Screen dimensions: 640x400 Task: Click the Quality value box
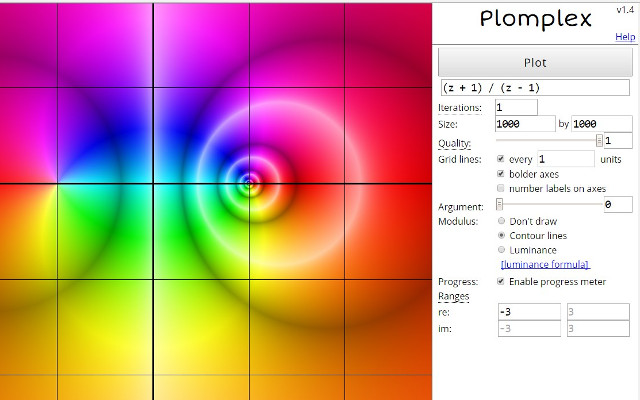coord(618,141)
